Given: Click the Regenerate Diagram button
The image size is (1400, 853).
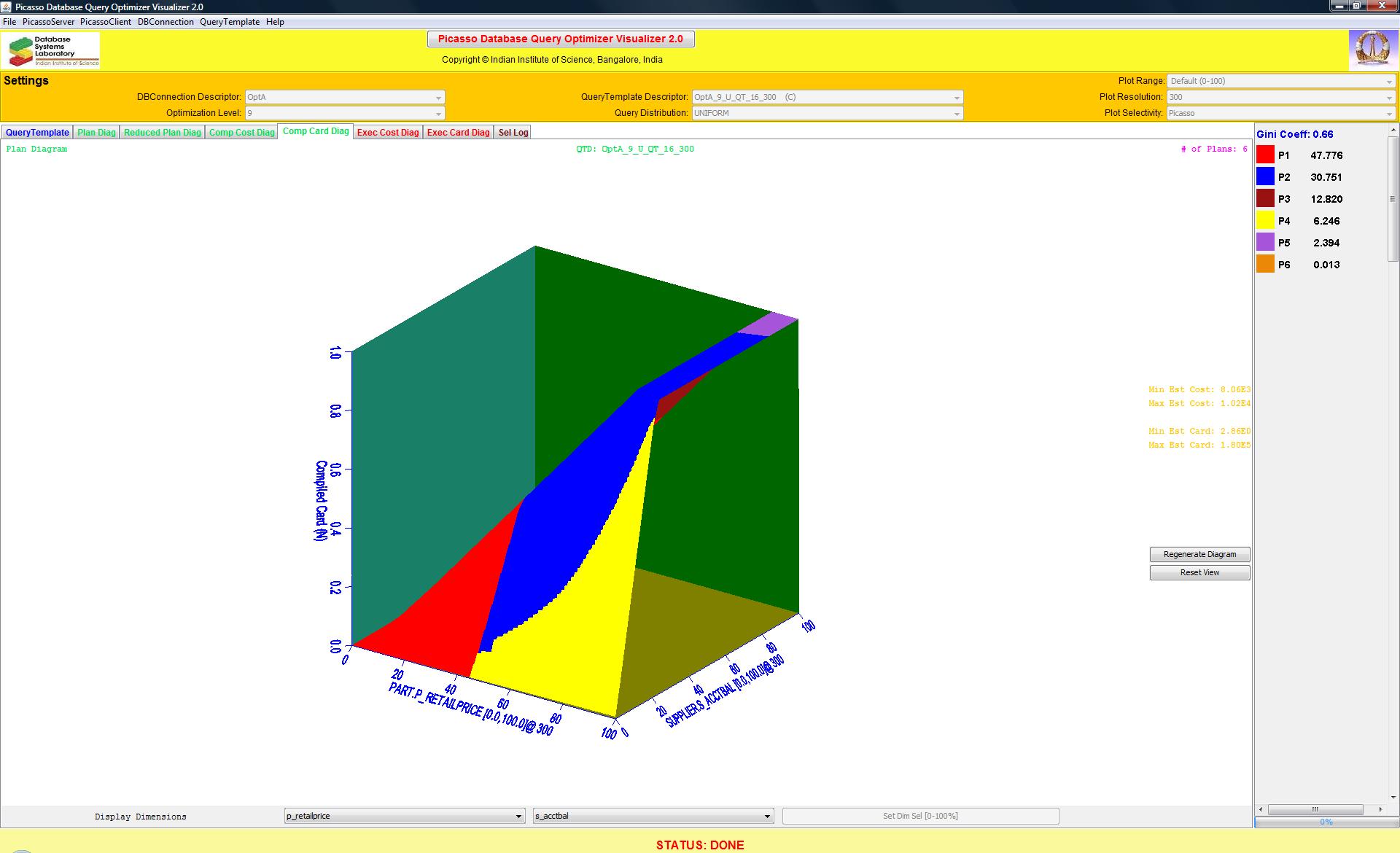Looking at the screenshot, I should (x=1199, y=554).
